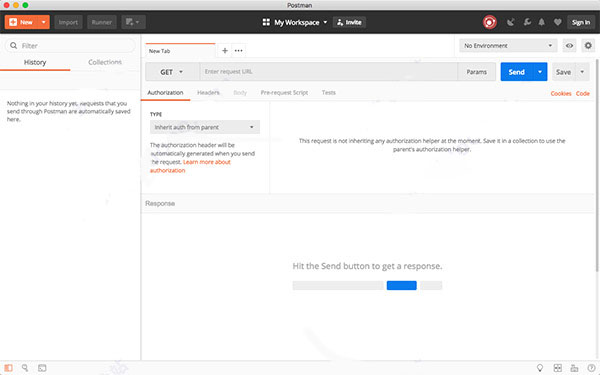Open the No Environment dropdown
The width and height of the screenshot is (600, 375).
[508, 46]
